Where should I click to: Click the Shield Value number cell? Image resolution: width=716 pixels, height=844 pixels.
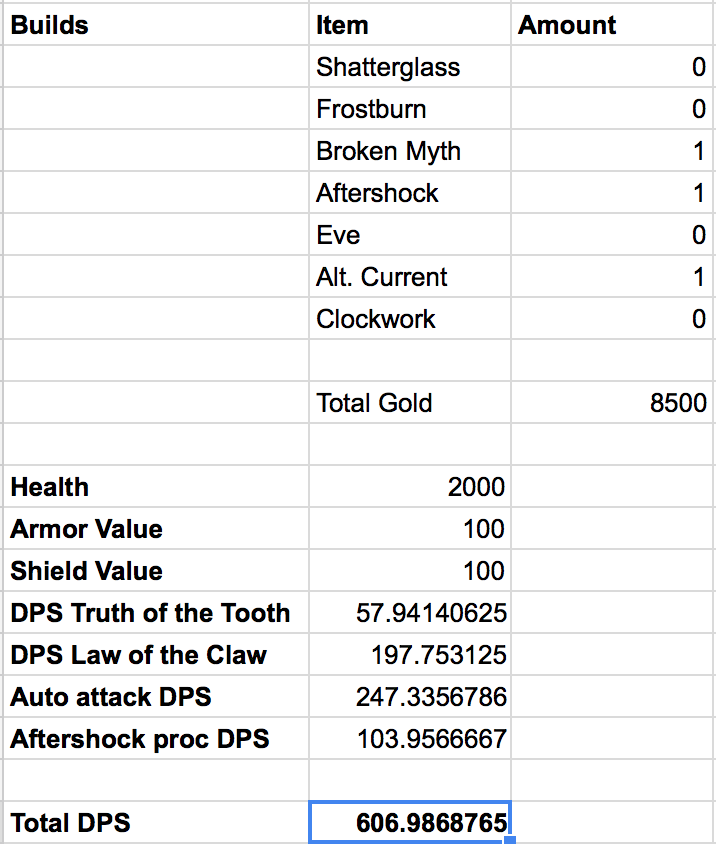pyautogui.click(x=410, y=570)
